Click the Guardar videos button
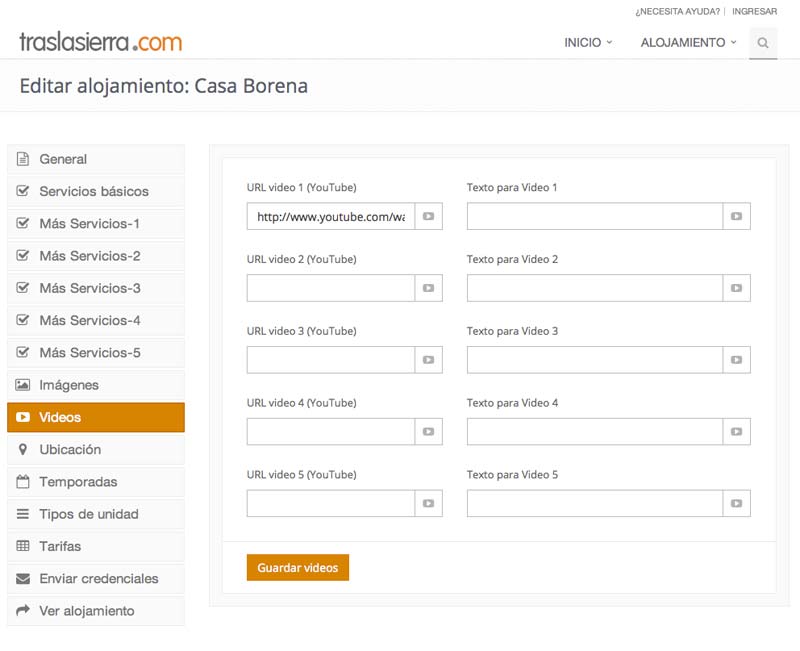This screenshot has width=800, height=651. pyautogui.click(x=297, y=567)
